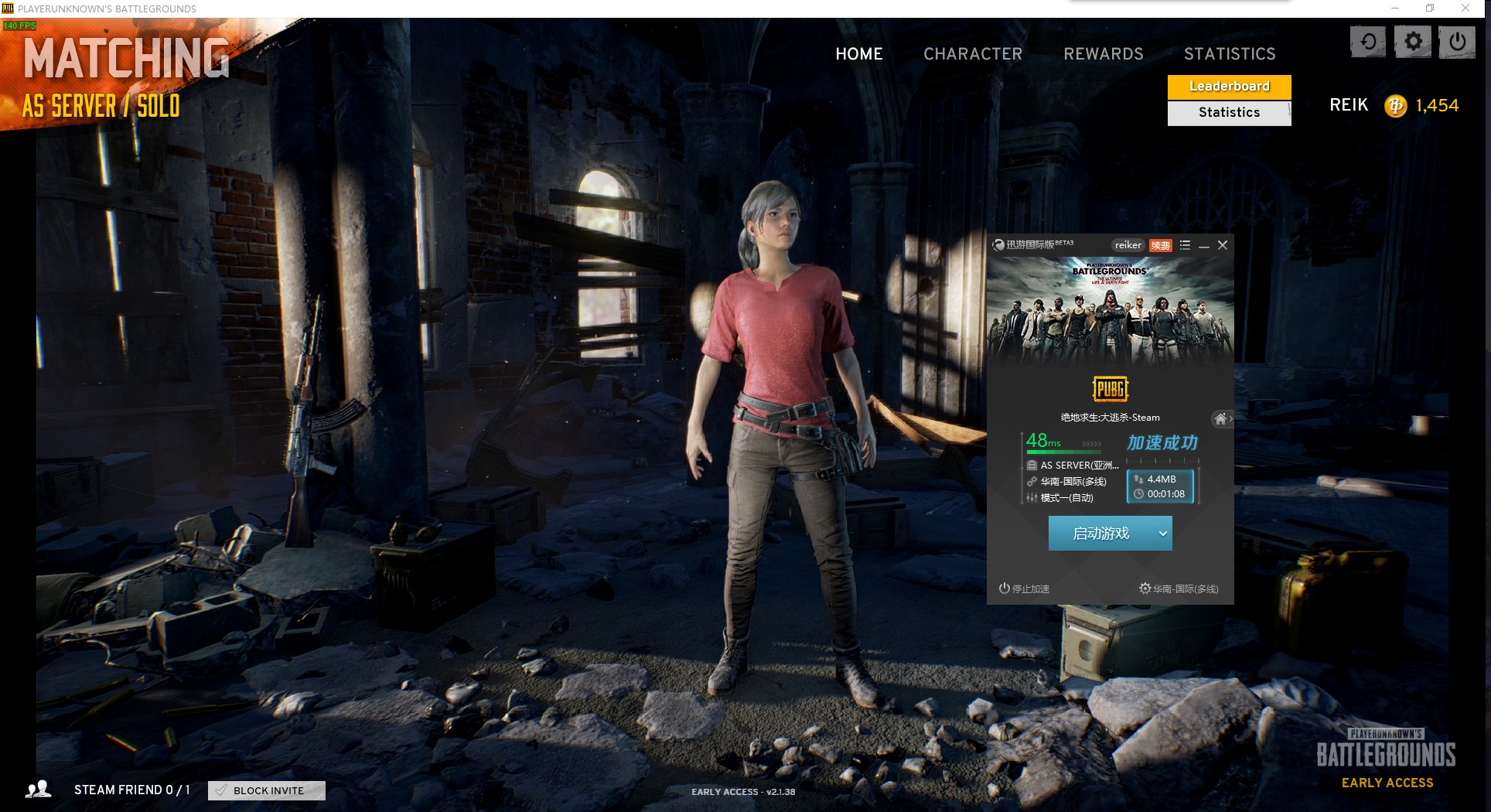
Task: Click the orange 续费 renew button
Action: [x=1160, y=245]
